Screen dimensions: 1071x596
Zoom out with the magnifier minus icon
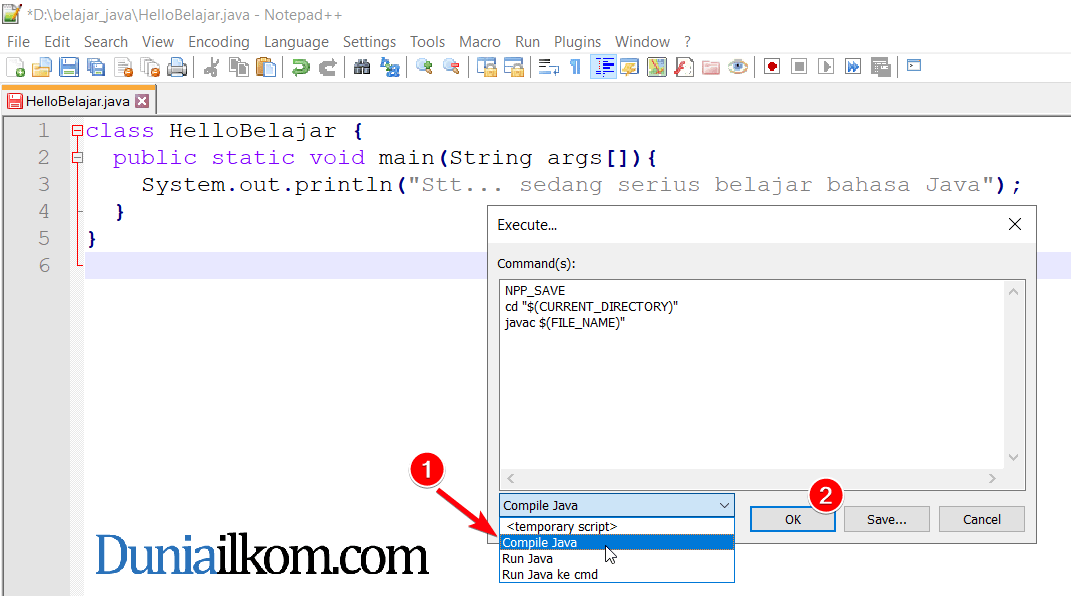coord(451,67)
